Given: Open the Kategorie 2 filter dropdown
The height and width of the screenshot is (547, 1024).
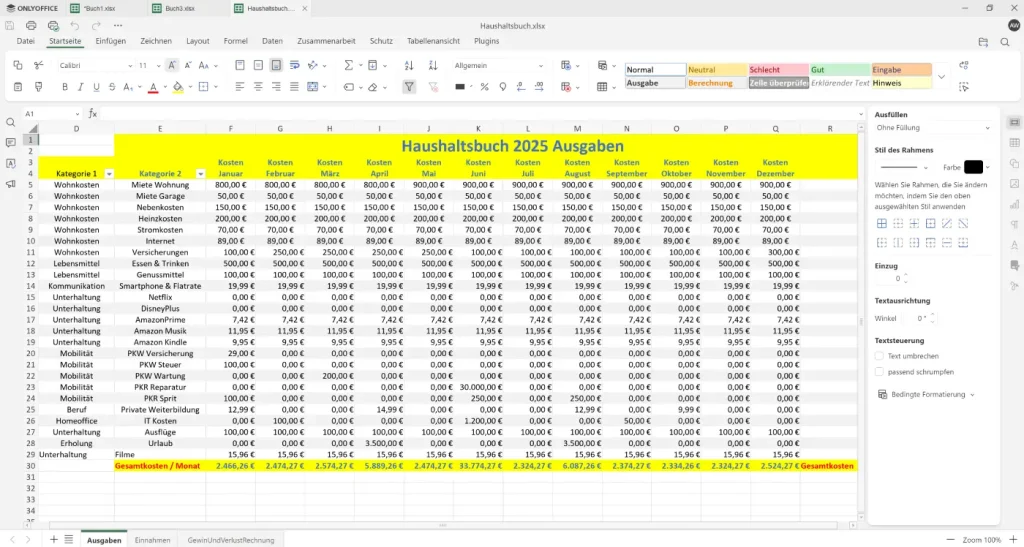Looking at the screenshot, I should coord(200,174).
